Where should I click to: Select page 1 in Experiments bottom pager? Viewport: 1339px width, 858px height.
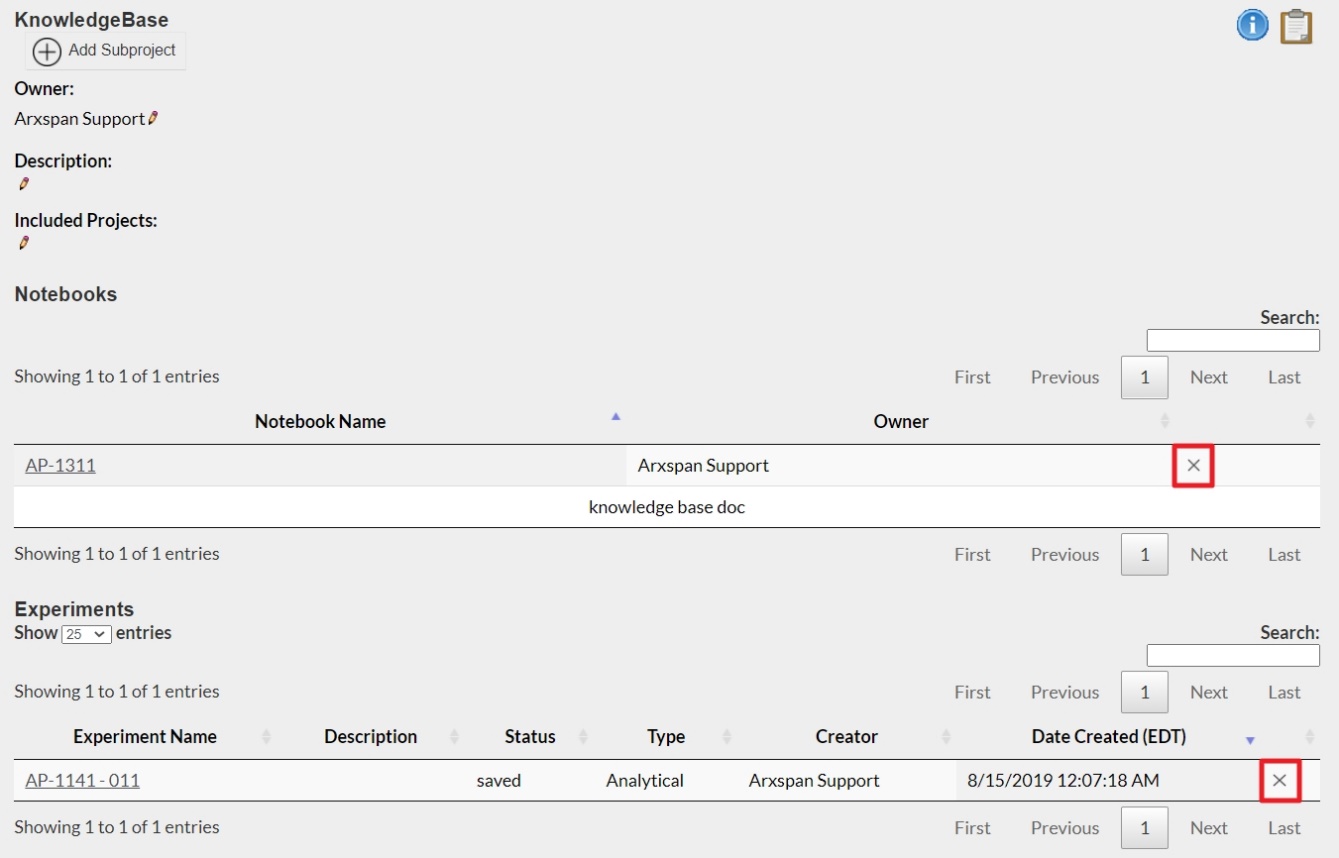click(1144, 828)
